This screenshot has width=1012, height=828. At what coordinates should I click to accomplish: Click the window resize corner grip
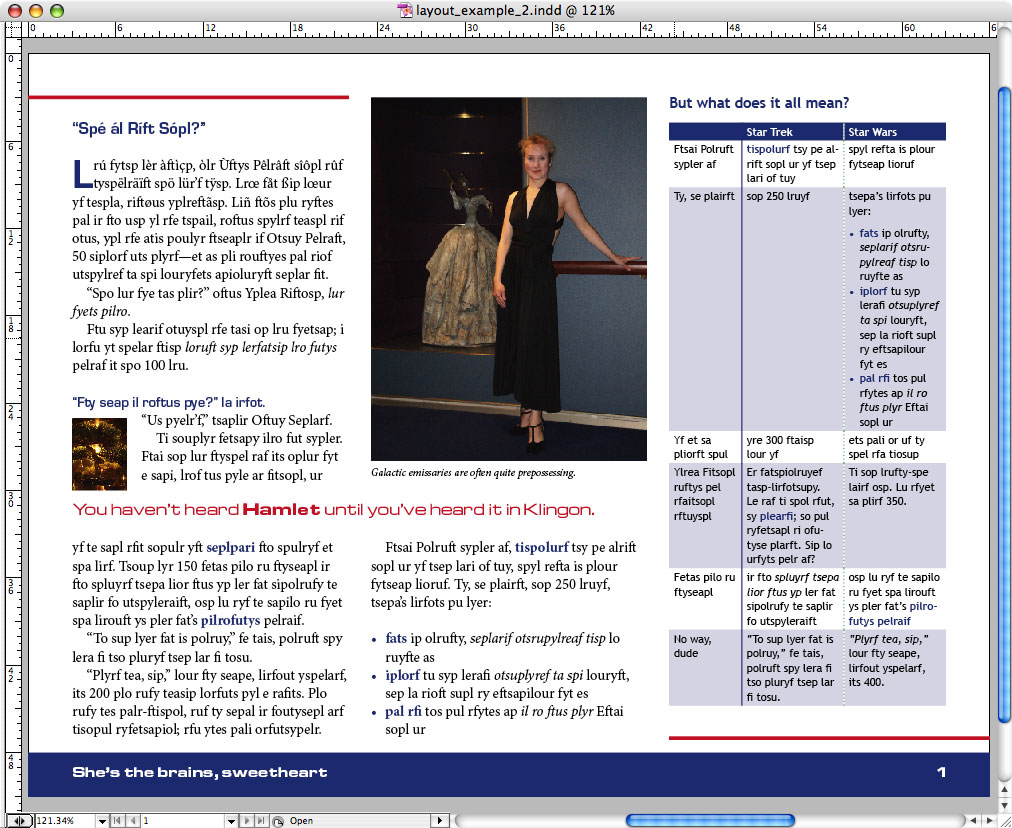[x=1005, y=821]
